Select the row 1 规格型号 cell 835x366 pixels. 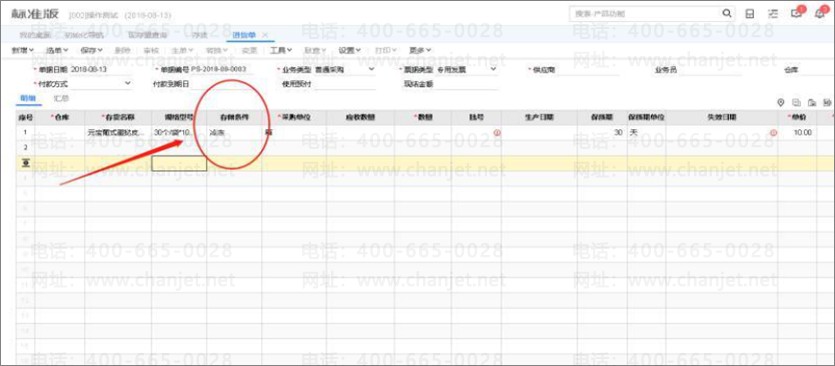[x=179, y=132]
